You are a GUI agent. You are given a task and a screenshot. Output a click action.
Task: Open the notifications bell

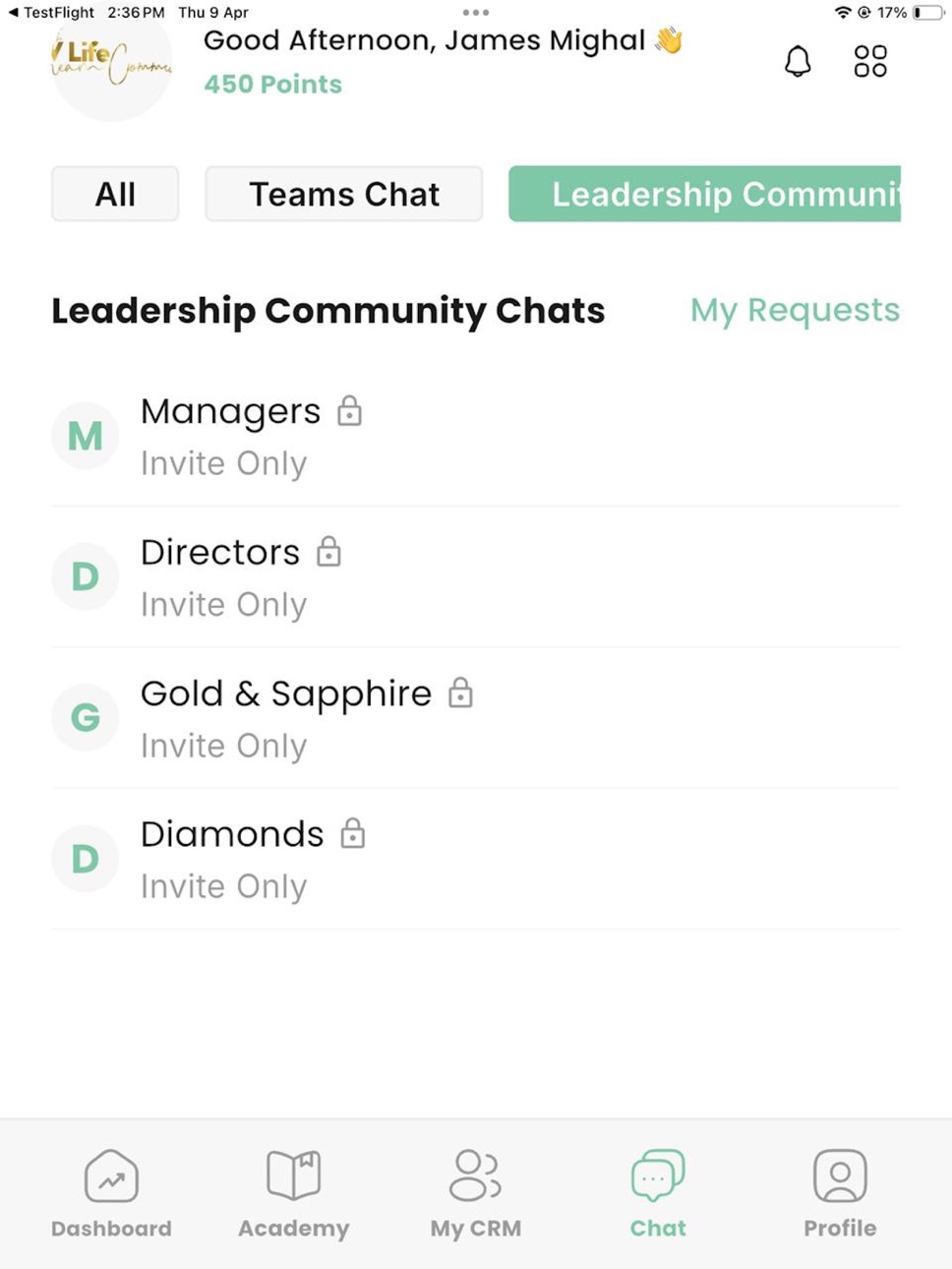point(798,61)
